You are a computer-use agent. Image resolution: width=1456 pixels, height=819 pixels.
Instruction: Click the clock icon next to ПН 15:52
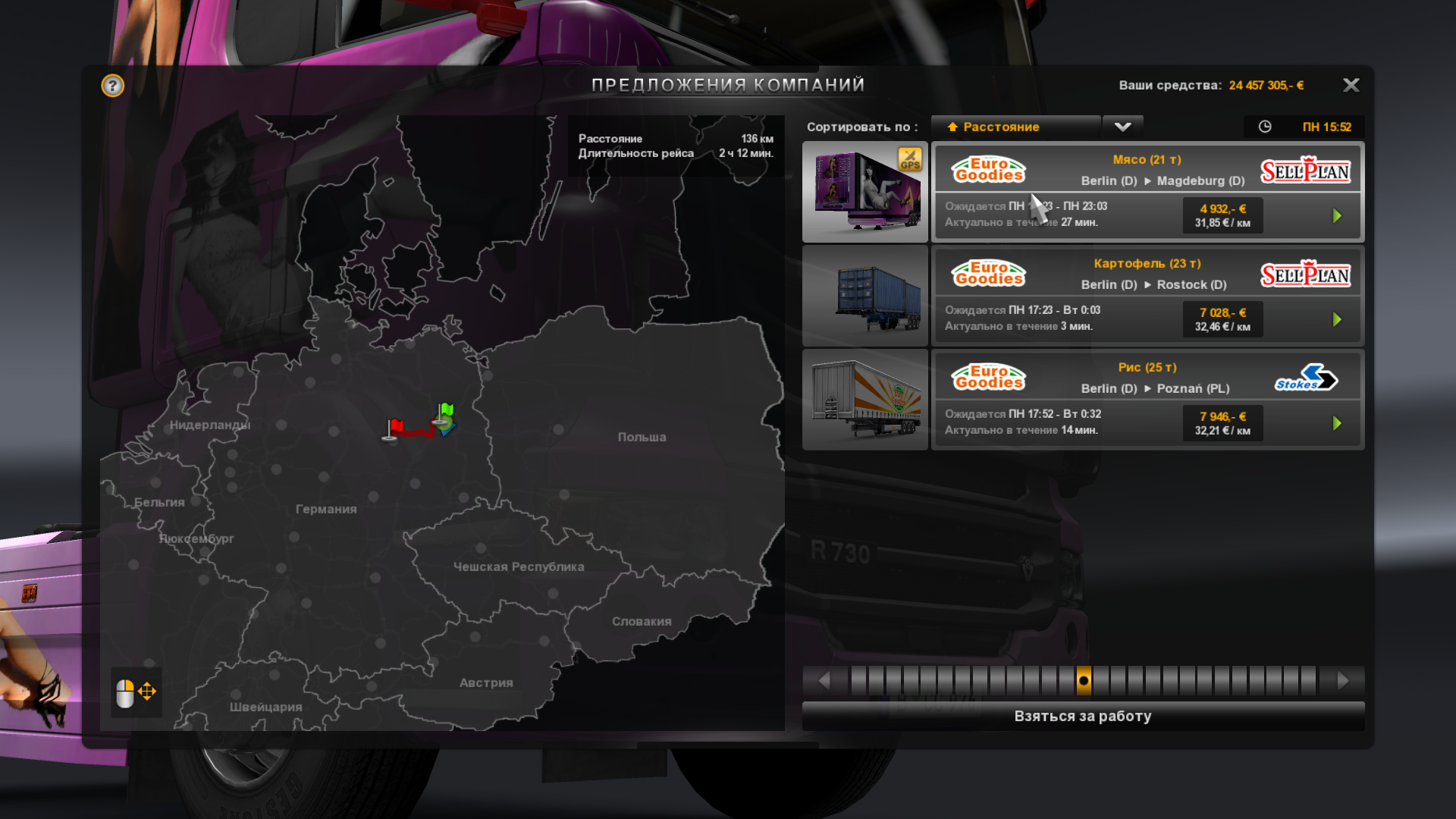[x=1265, y=127]
